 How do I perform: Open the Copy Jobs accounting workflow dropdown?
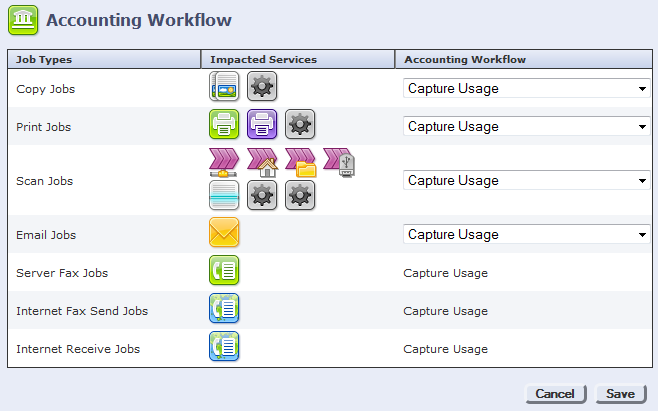(527, 88)
